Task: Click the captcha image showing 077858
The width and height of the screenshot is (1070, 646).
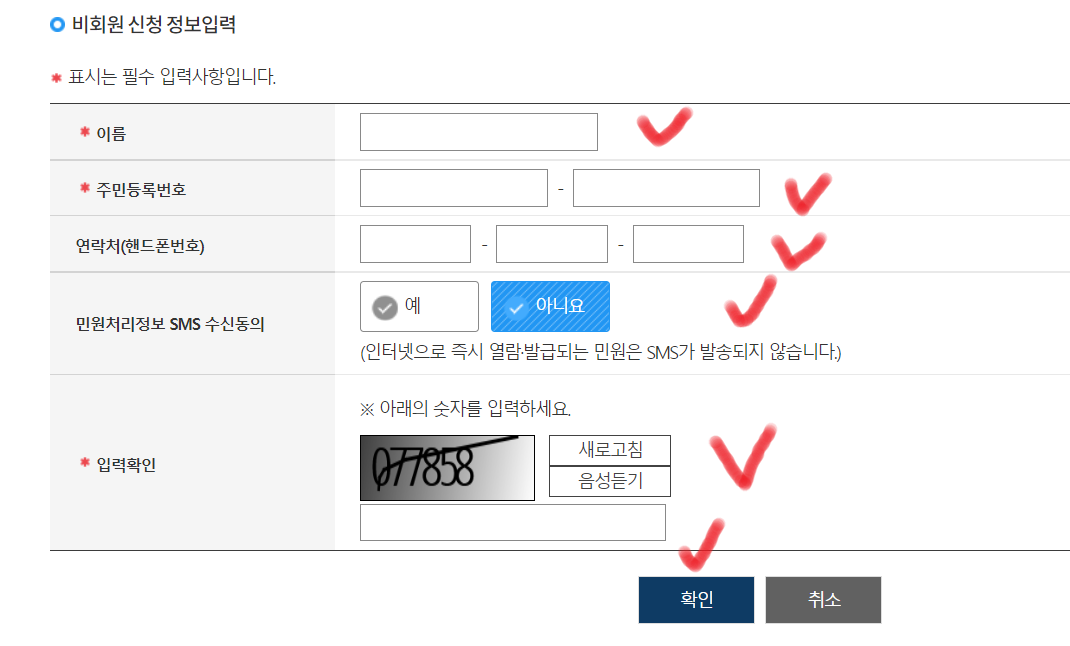Action: [447, 468]
